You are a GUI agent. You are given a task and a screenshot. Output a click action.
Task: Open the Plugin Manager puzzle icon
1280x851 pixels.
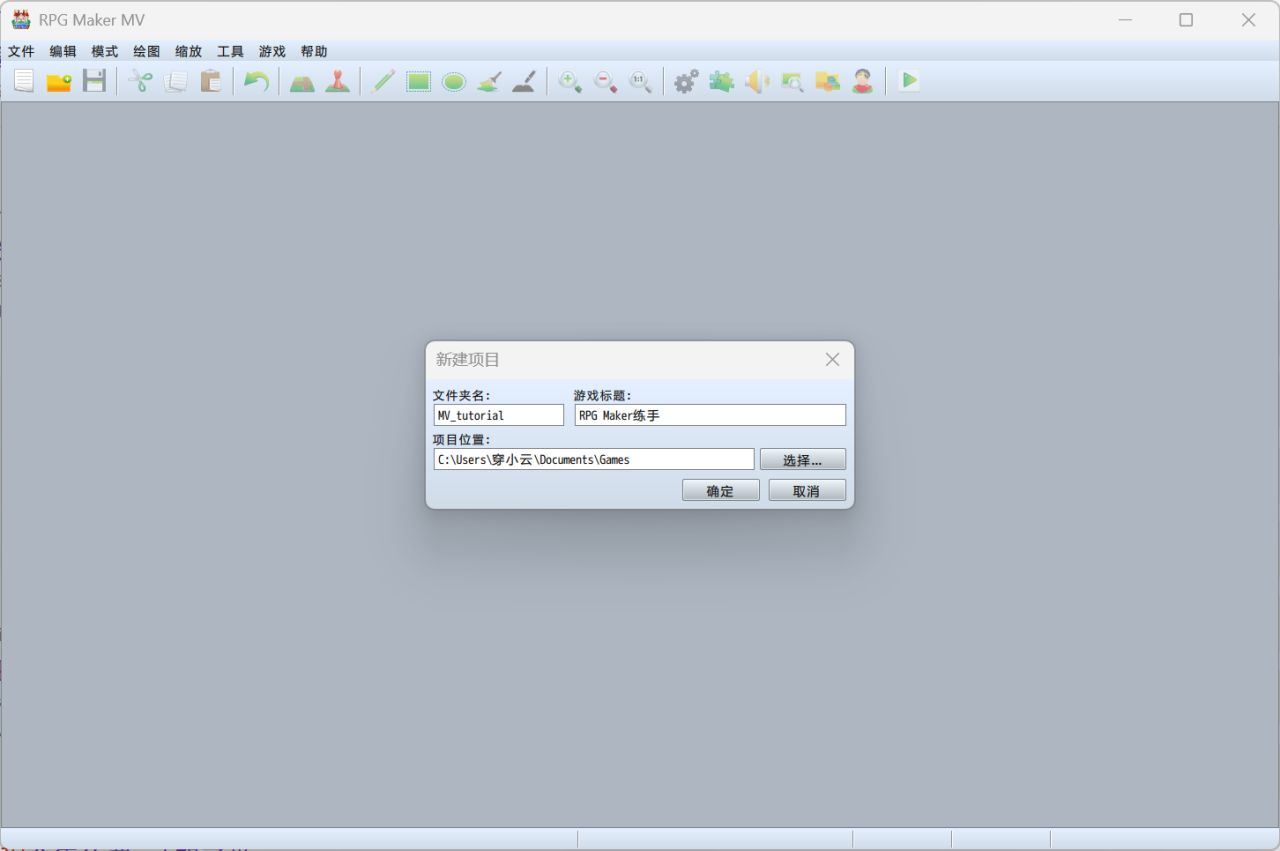[721, 81]
